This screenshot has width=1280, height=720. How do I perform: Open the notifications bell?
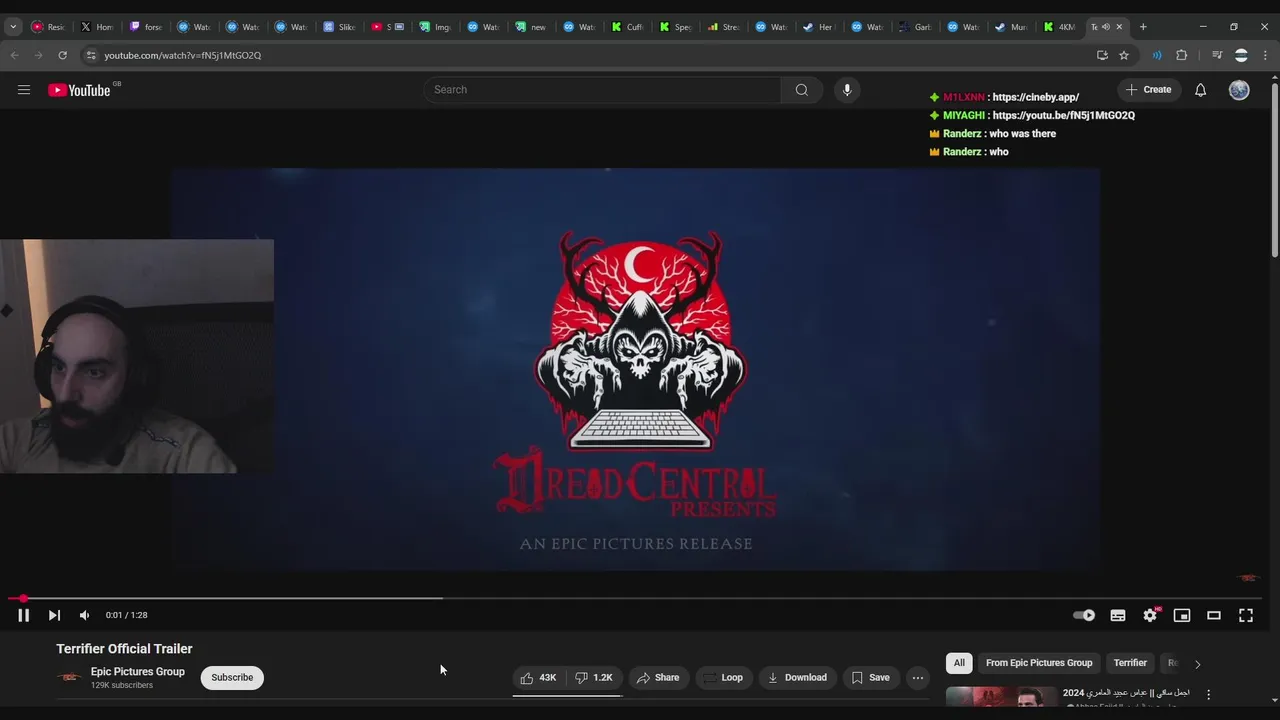(1201, 90)
